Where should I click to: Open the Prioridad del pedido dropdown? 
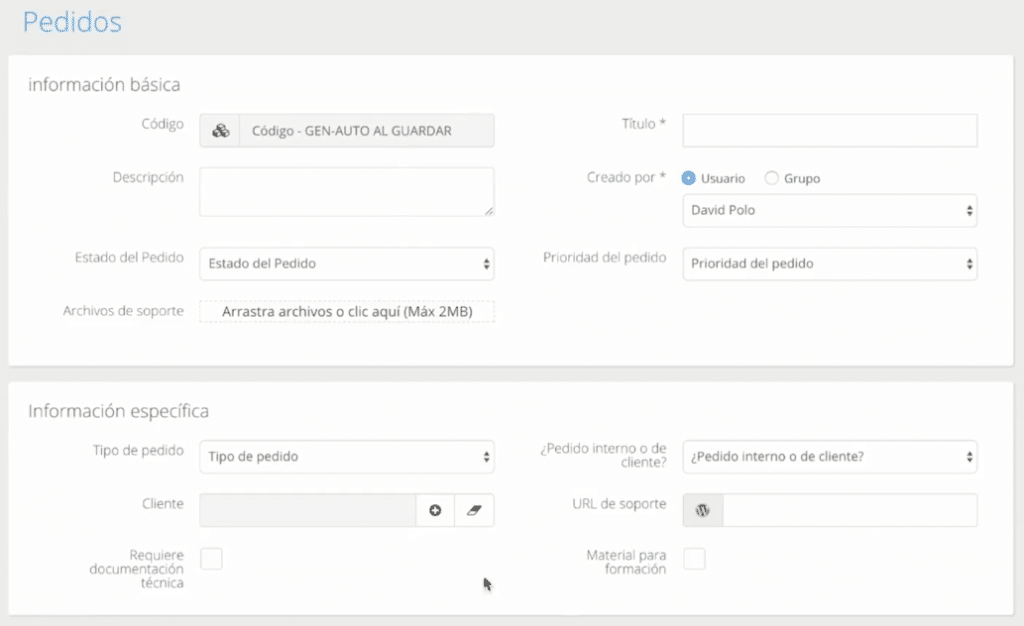[x=829, y=264]
